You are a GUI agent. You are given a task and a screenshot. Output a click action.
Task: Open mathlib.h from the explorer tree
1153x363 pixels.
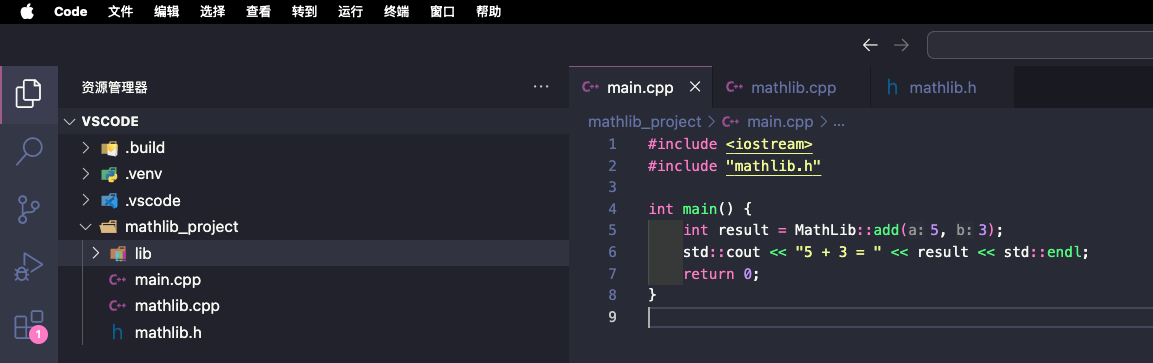click(x=168, y=332)
